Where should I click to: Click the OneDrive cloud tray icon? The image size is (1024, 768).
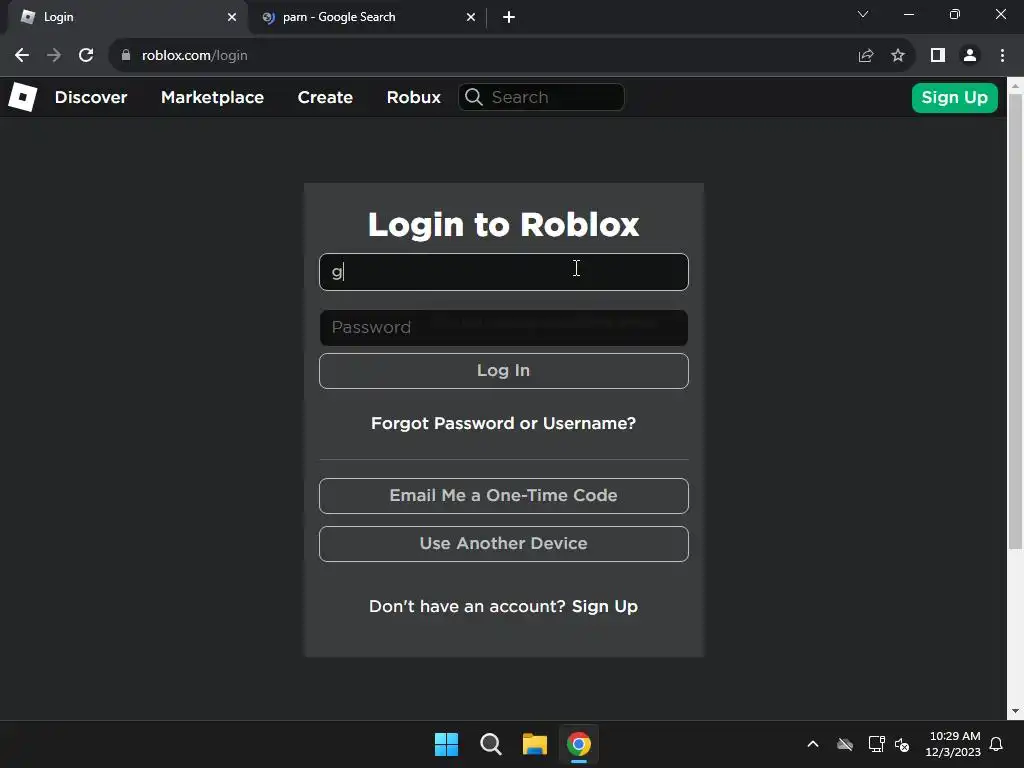pos(845,744)
